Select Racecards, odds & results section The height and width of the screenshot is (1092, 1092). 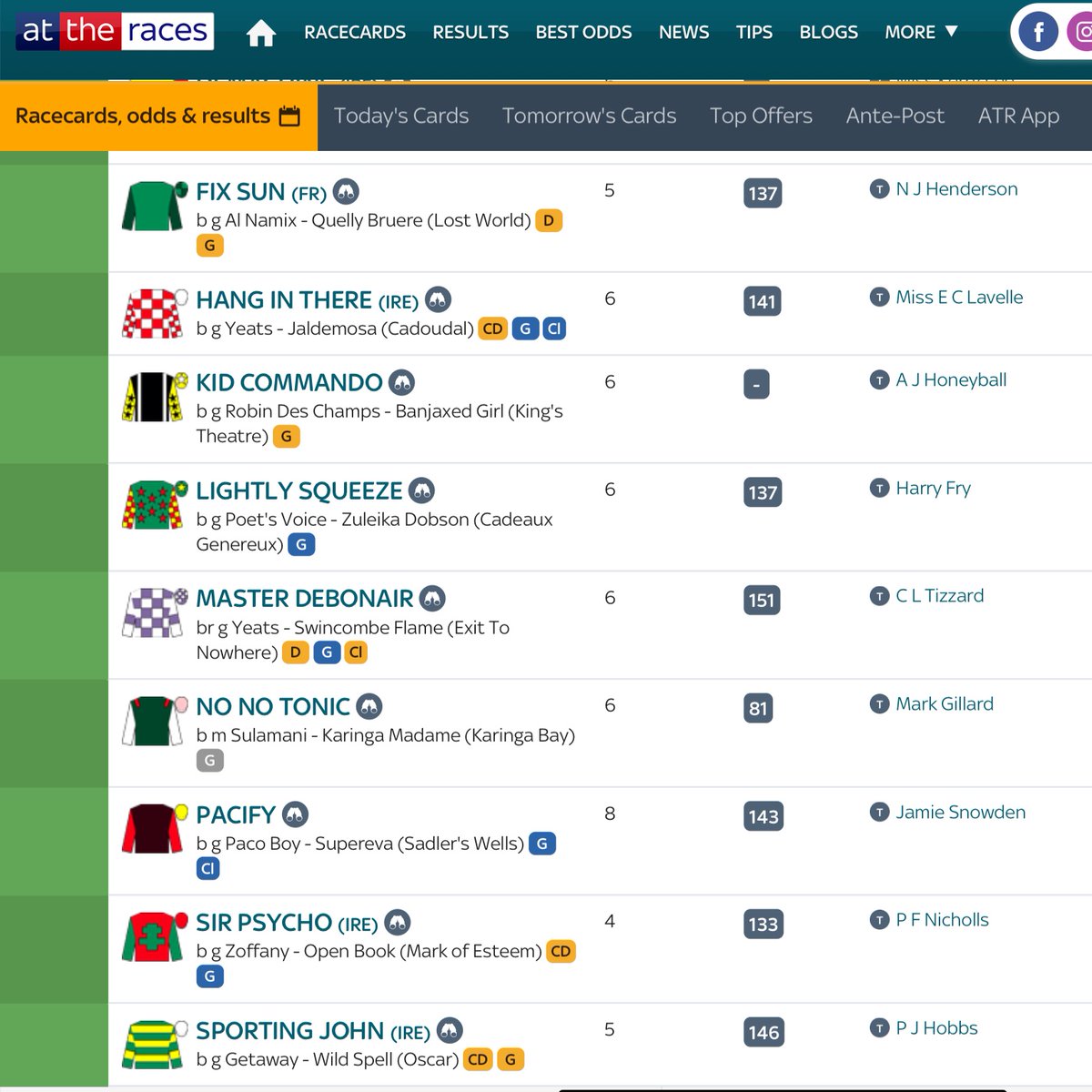pyautogui.click(x=158, y=116)
